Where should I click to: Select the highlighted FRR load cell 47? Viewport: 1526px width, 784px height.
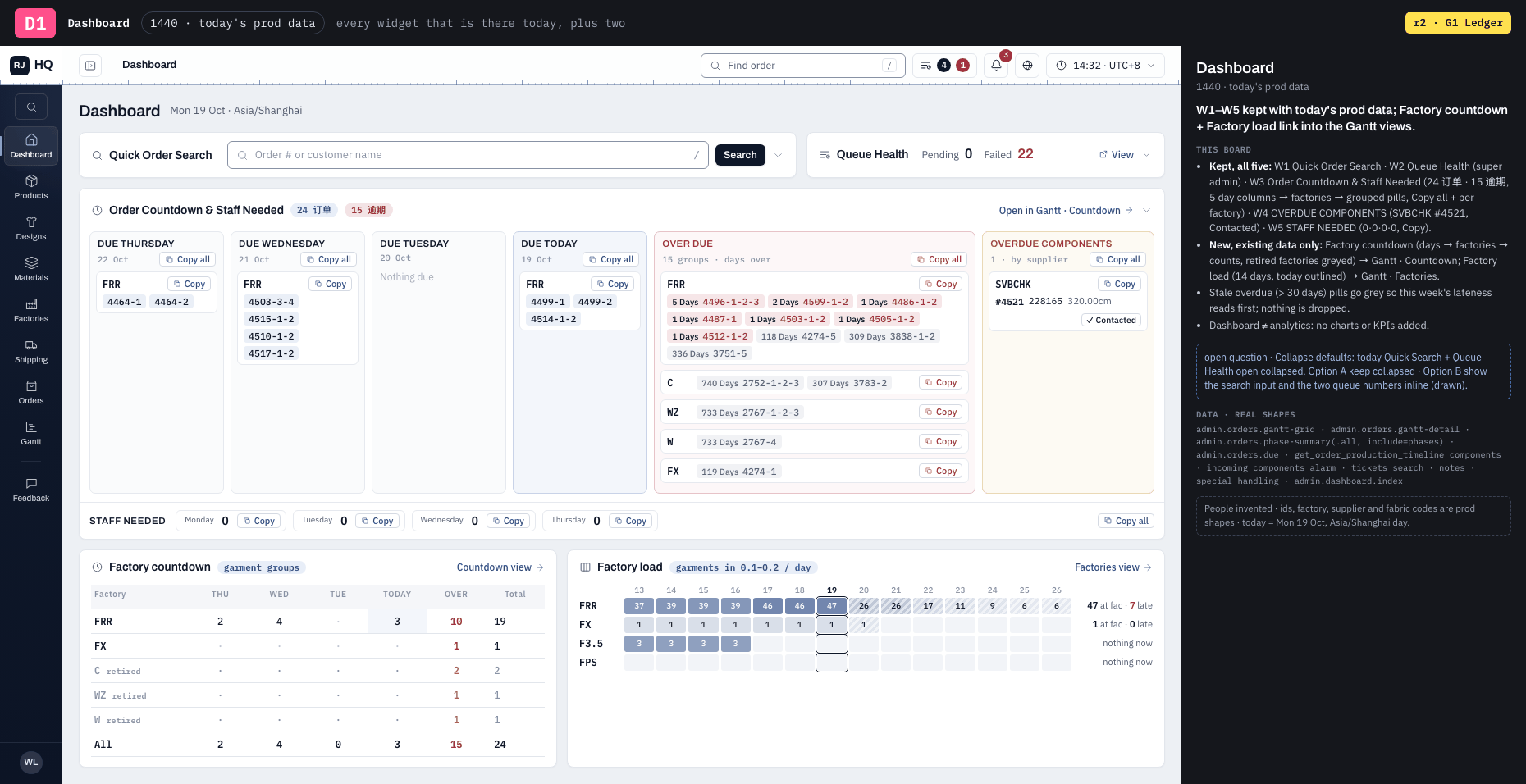click(x=832, y=606)
